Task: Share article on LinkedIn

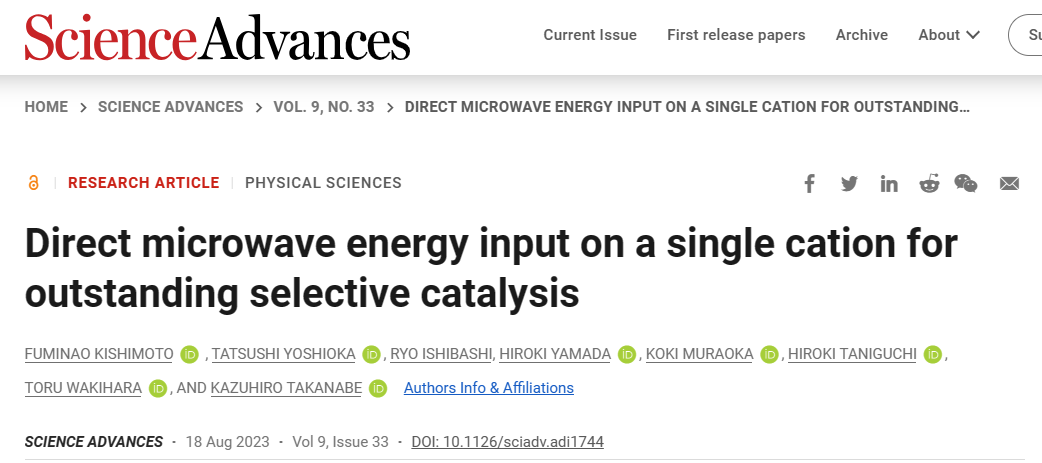Action: point(889,183)
